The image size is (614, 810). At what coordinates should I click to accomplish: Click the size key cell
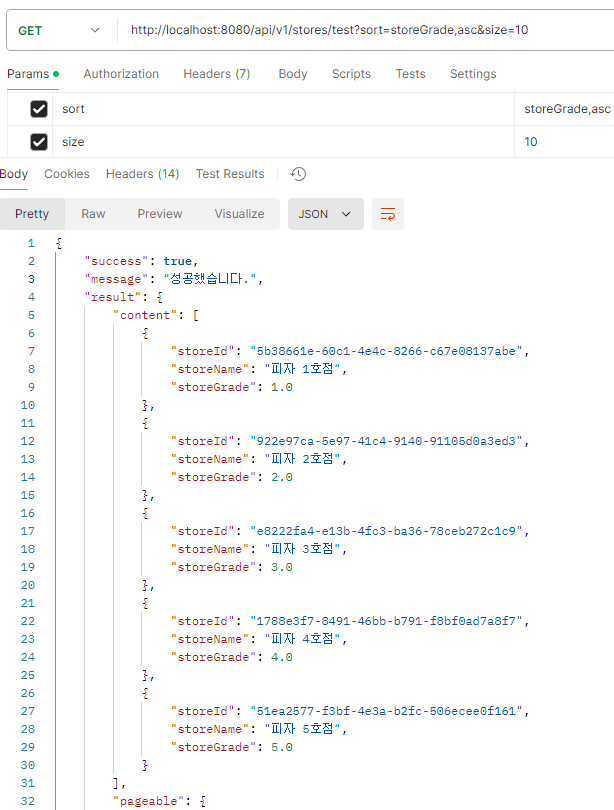[283, 142]
